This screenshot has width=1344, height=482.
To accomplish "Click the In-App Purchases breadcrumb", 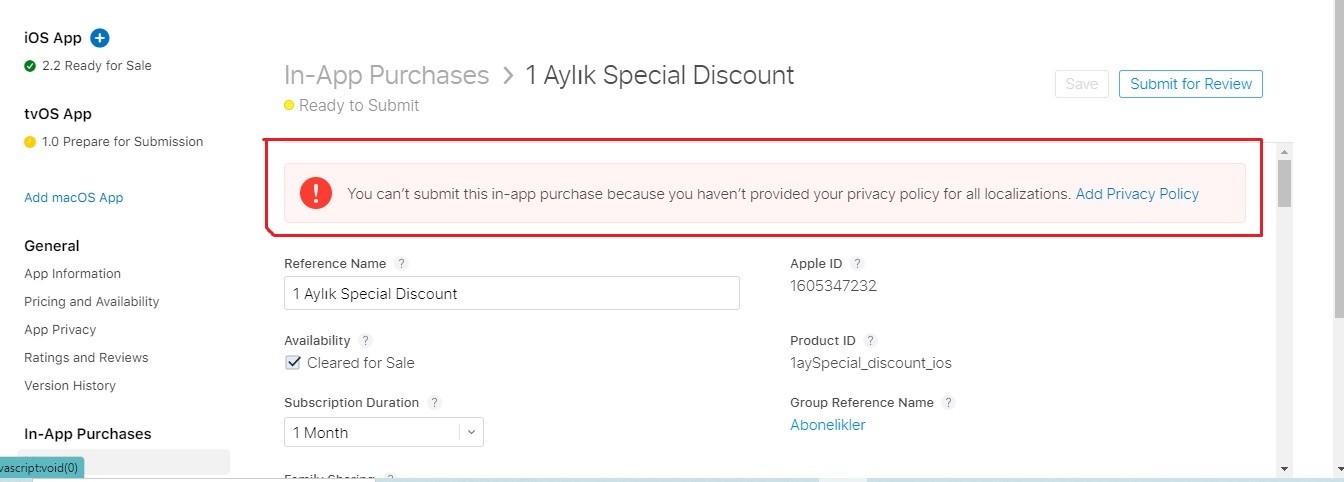I will [386, 75].
